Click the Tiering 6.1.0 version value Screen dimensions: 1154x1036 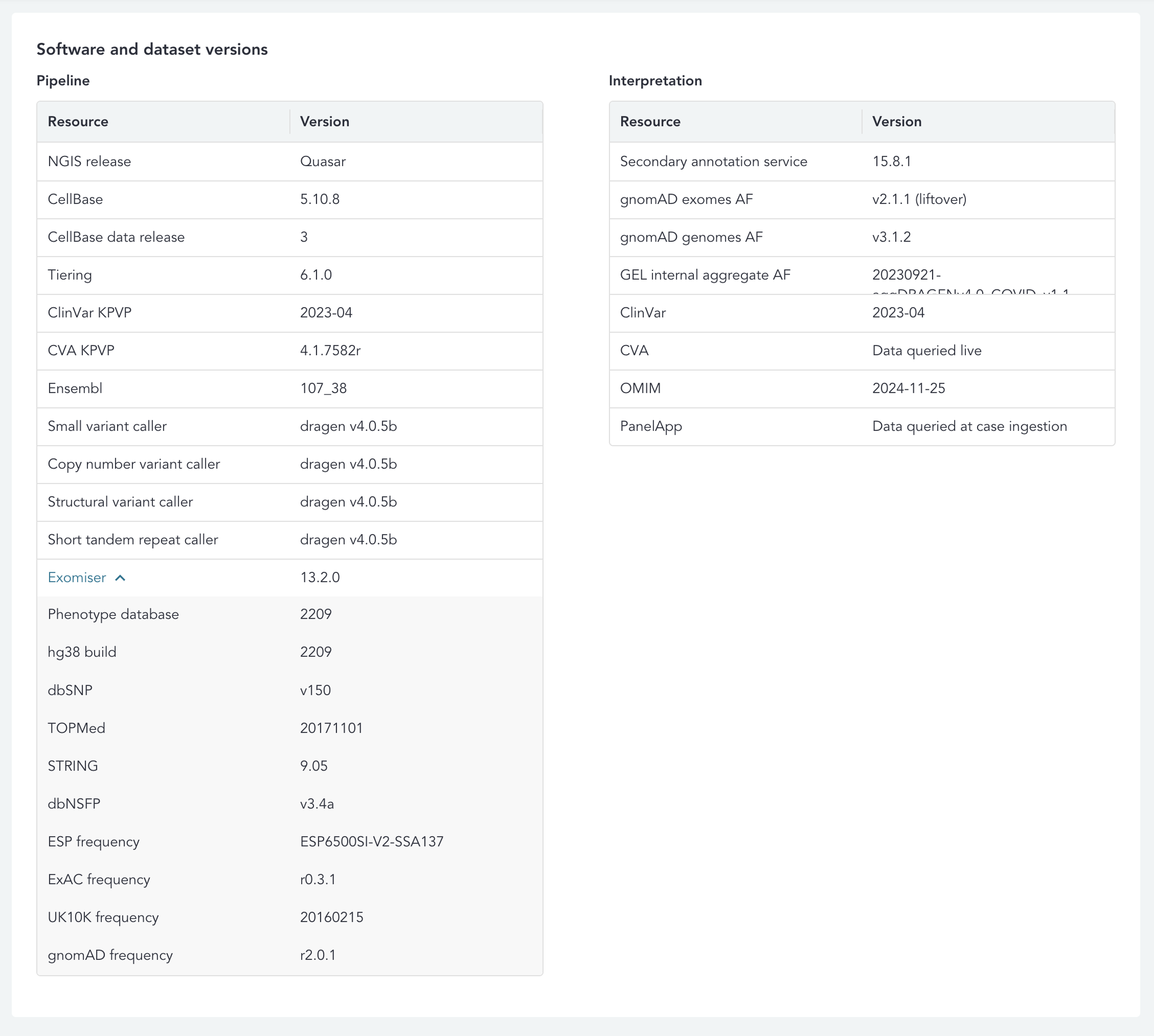point(316,275)
